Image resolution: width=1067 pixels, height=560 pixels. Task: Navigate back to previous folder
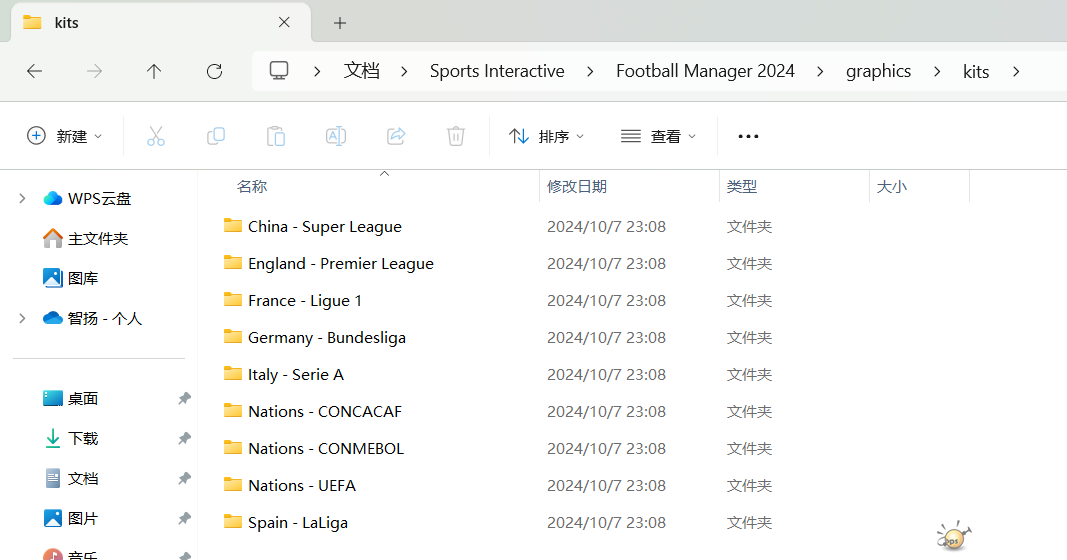[34, 71]
